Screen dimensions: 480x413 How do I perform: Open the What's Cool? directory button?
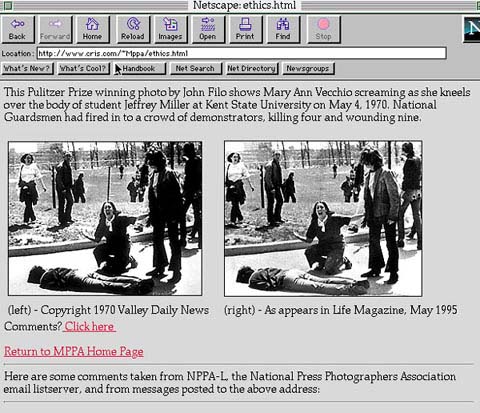pyautogui.click(x=83, y=69)
